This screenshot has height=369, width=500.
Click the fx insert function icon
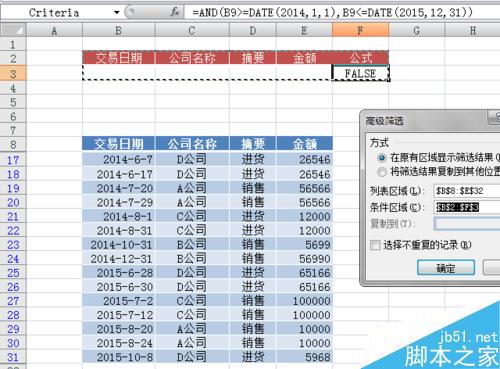tap(175, 13)
